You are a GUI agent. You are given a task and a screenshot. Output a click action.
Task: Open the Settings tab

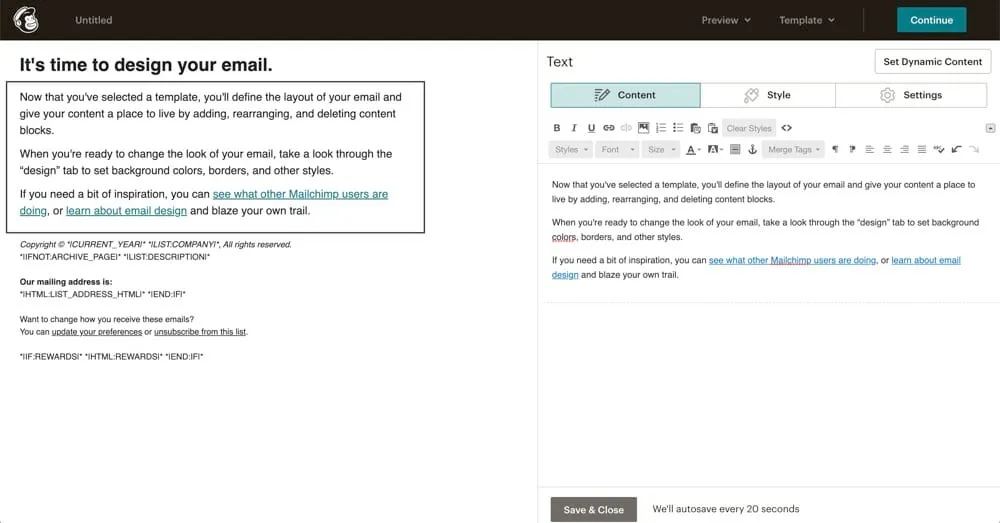click(x=910, y=95)
